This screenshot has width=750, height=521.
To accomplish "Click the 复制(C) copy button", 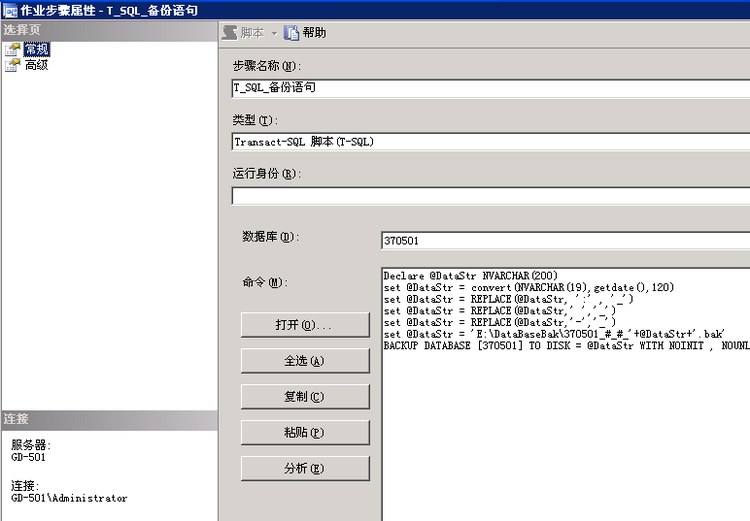I will 305,397.
